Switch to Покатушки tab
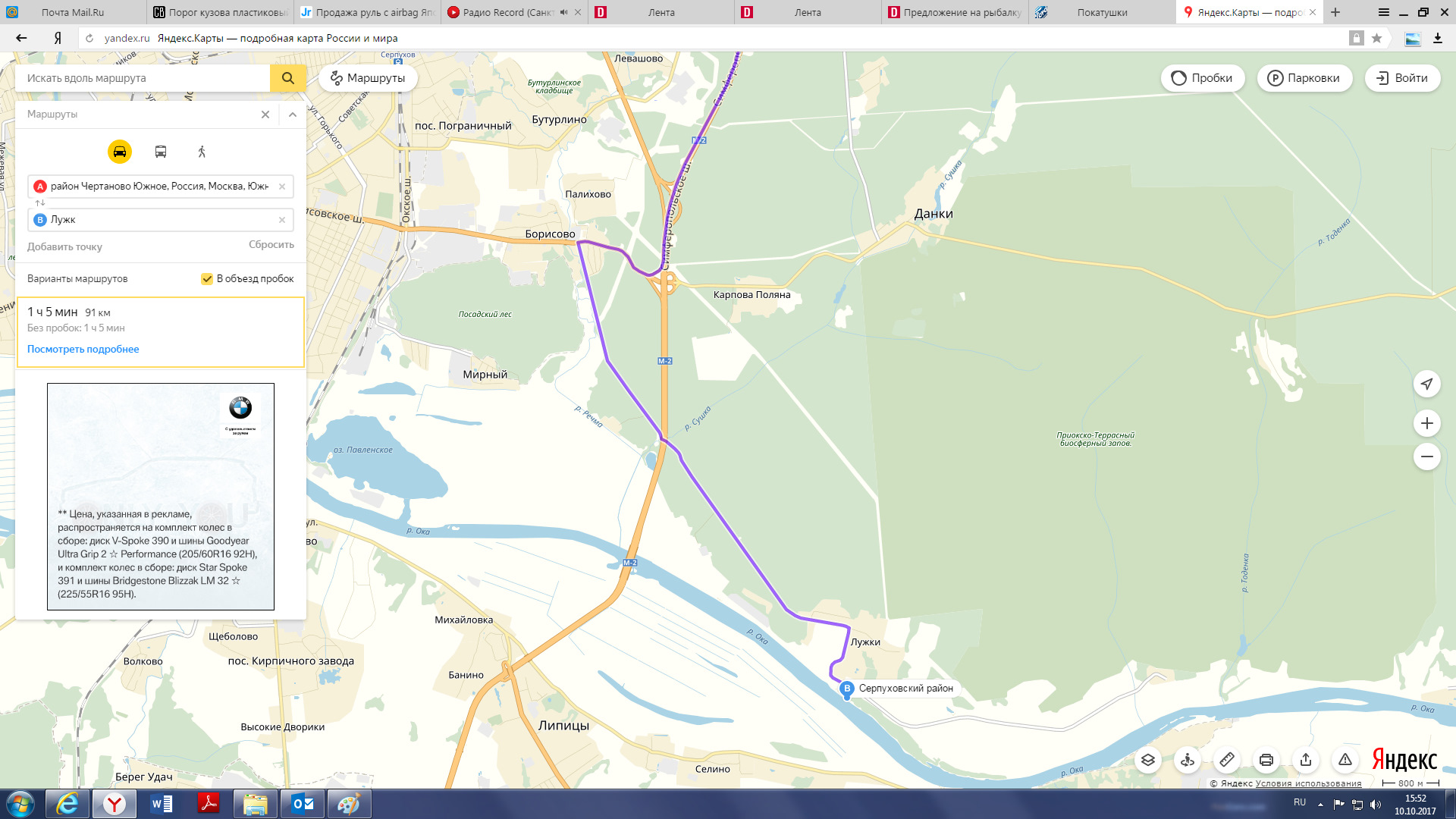Viewport: 1456px width, 819px height. pos(1102,12)
